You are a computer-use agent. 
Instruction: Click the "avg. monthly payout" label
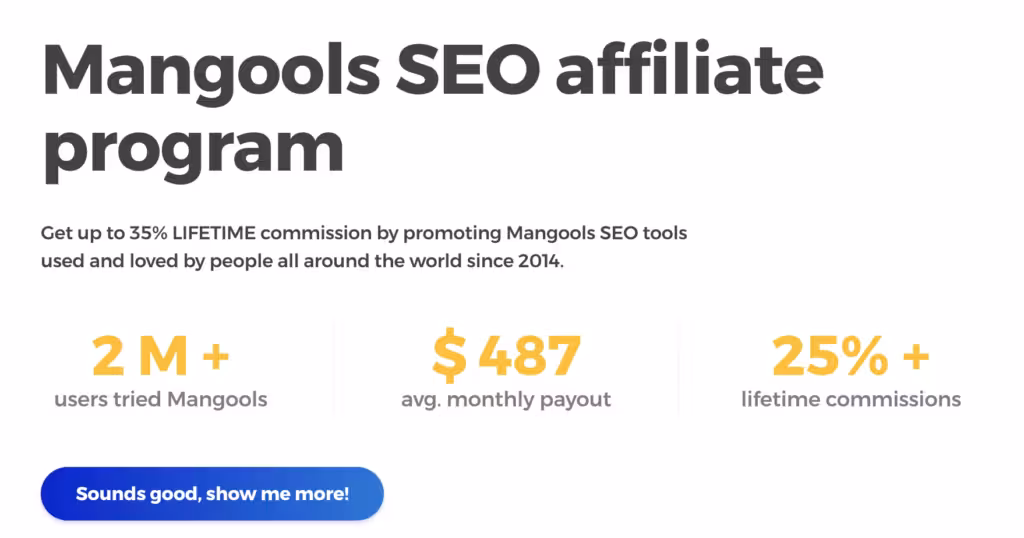[x=506, y=400]
